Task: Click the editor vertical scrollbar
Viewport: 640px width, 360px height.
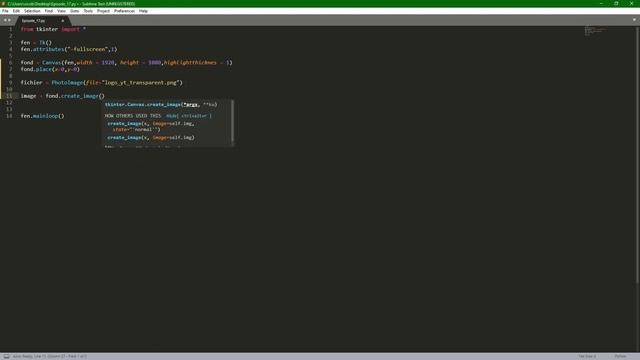Action: pyautogui.click(x=638, y=154)
